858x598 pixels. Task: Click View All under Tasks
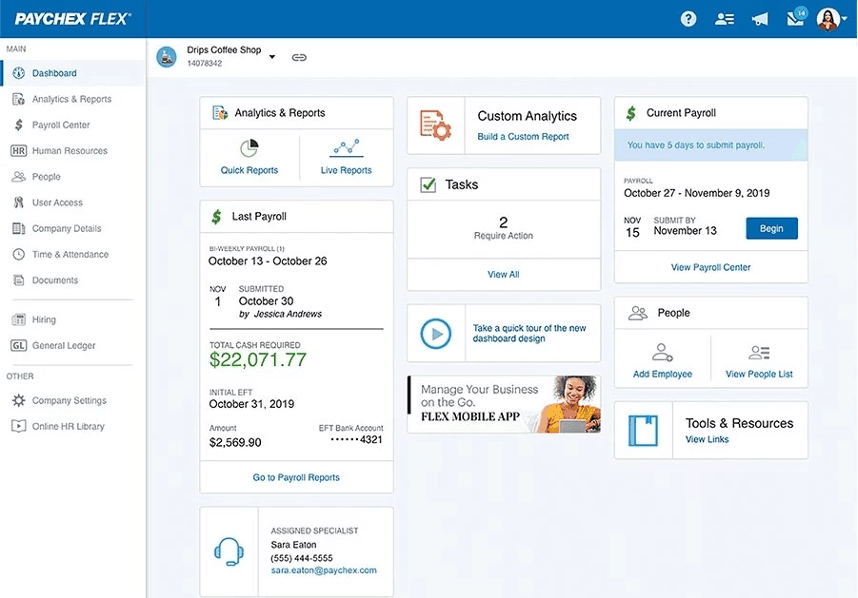click(x=503, y=274)
